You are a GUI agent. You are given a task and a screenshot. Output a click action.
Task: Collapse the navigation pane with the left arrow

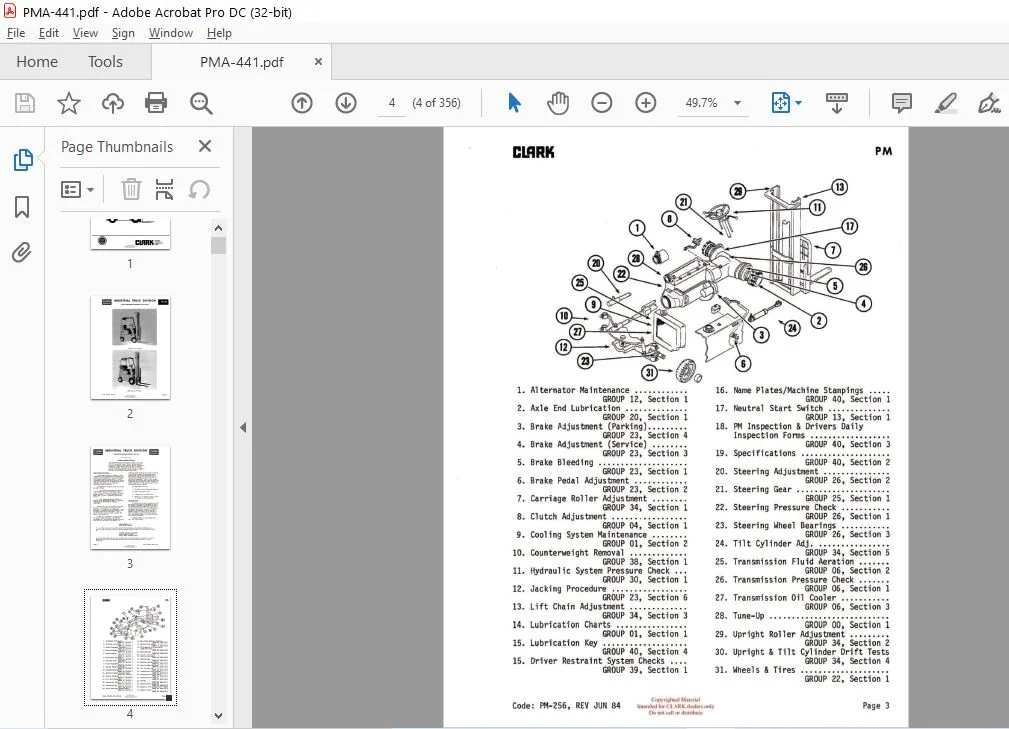[x=243, y=427]
